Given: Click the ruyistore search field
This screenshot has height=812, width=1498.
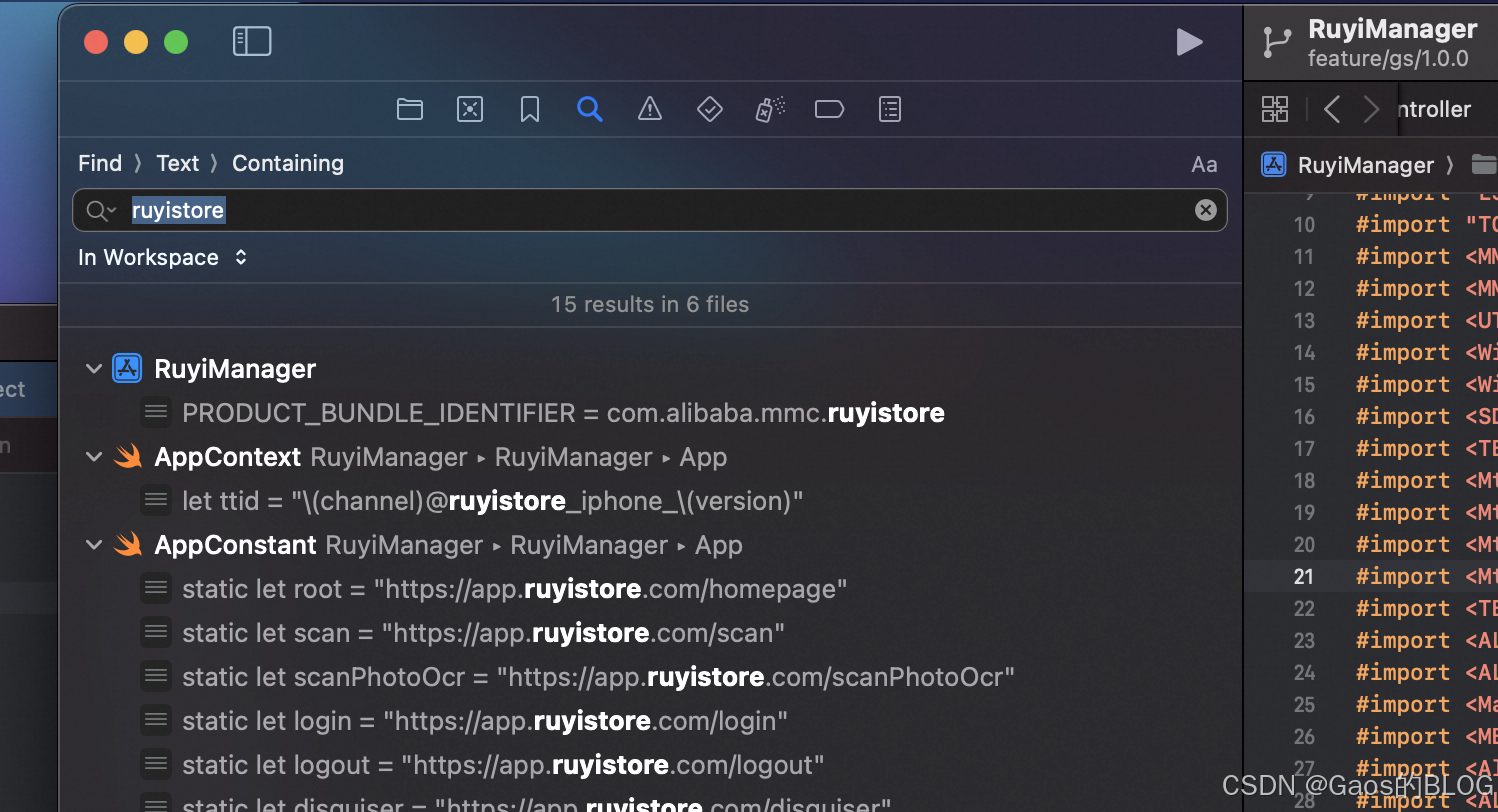Looking at the screenshot, I should click(x=650, y=210).
